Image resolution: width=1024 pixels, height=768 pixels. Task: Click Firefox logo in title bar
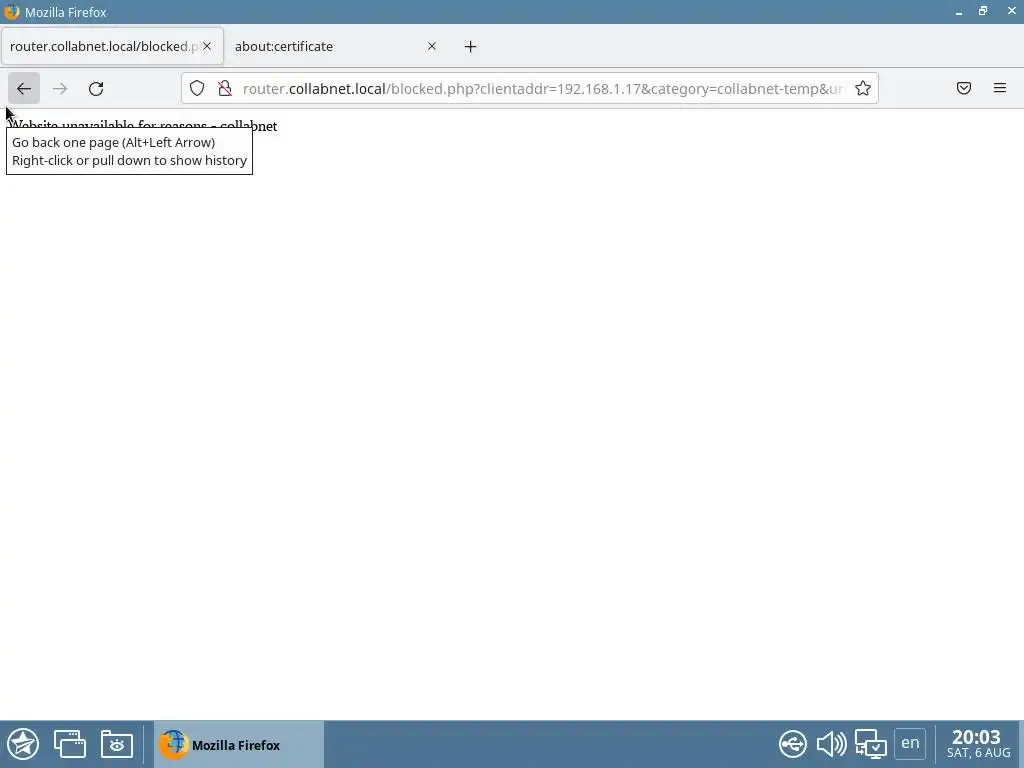point(12,12)
